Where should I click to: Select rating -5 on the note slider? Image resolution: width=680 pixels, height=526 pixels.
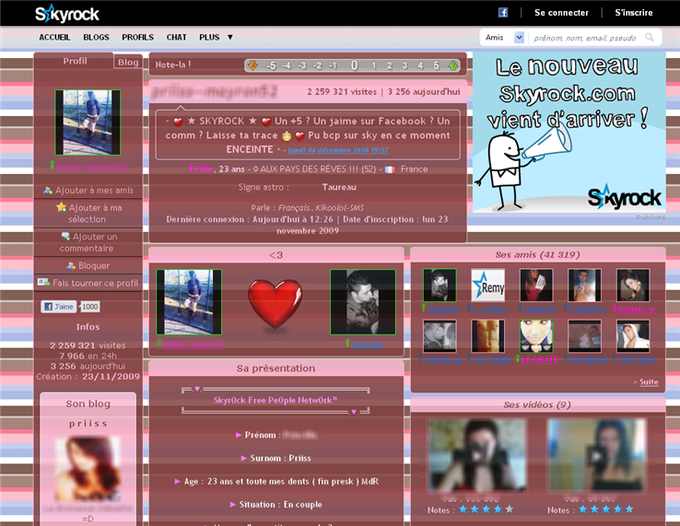[x=271, y=65]
